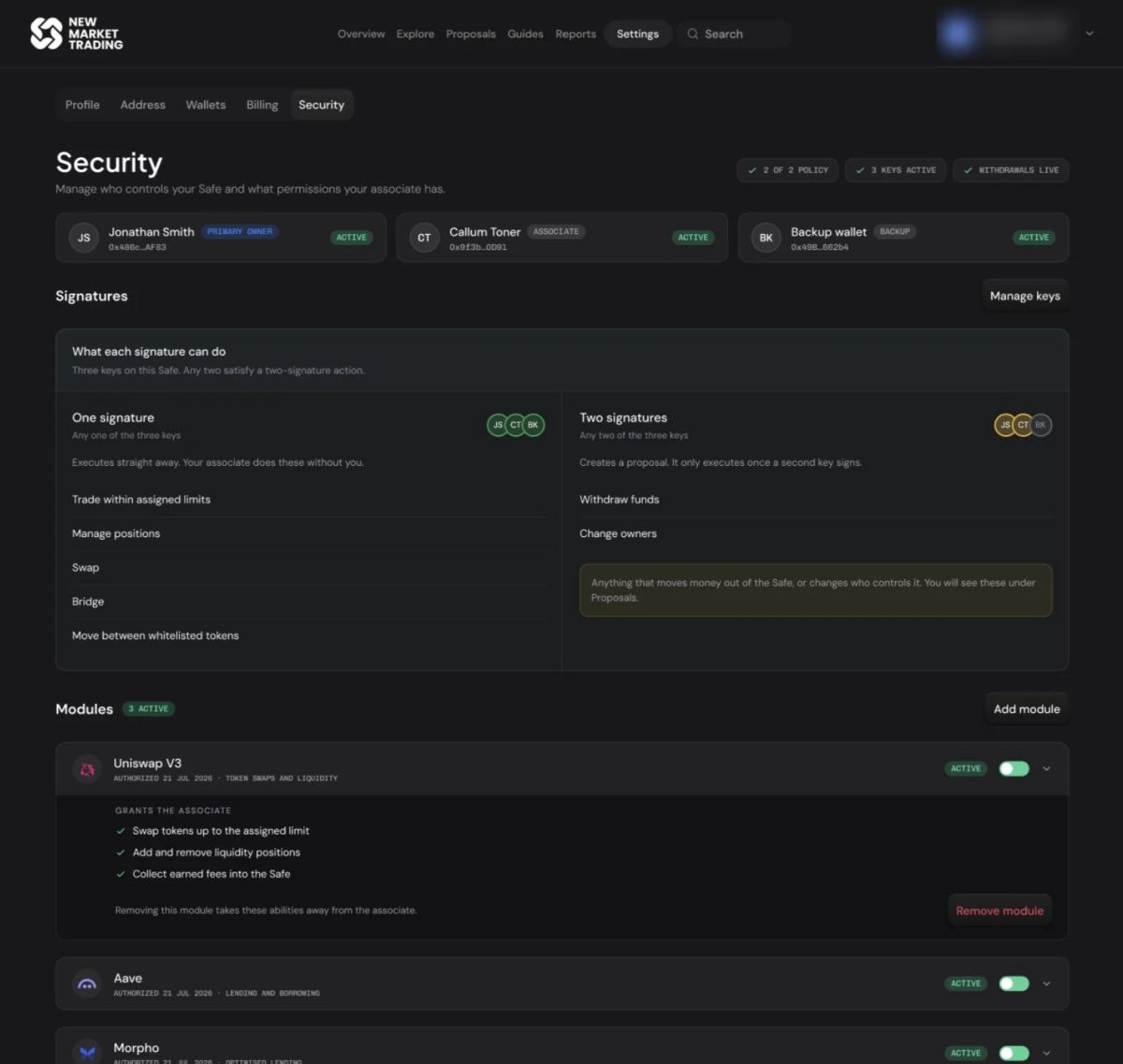This screenshot has height=1064, width=1123.
Task: Click the 3 Keys Active badge
Action: (x=896, y=170)
